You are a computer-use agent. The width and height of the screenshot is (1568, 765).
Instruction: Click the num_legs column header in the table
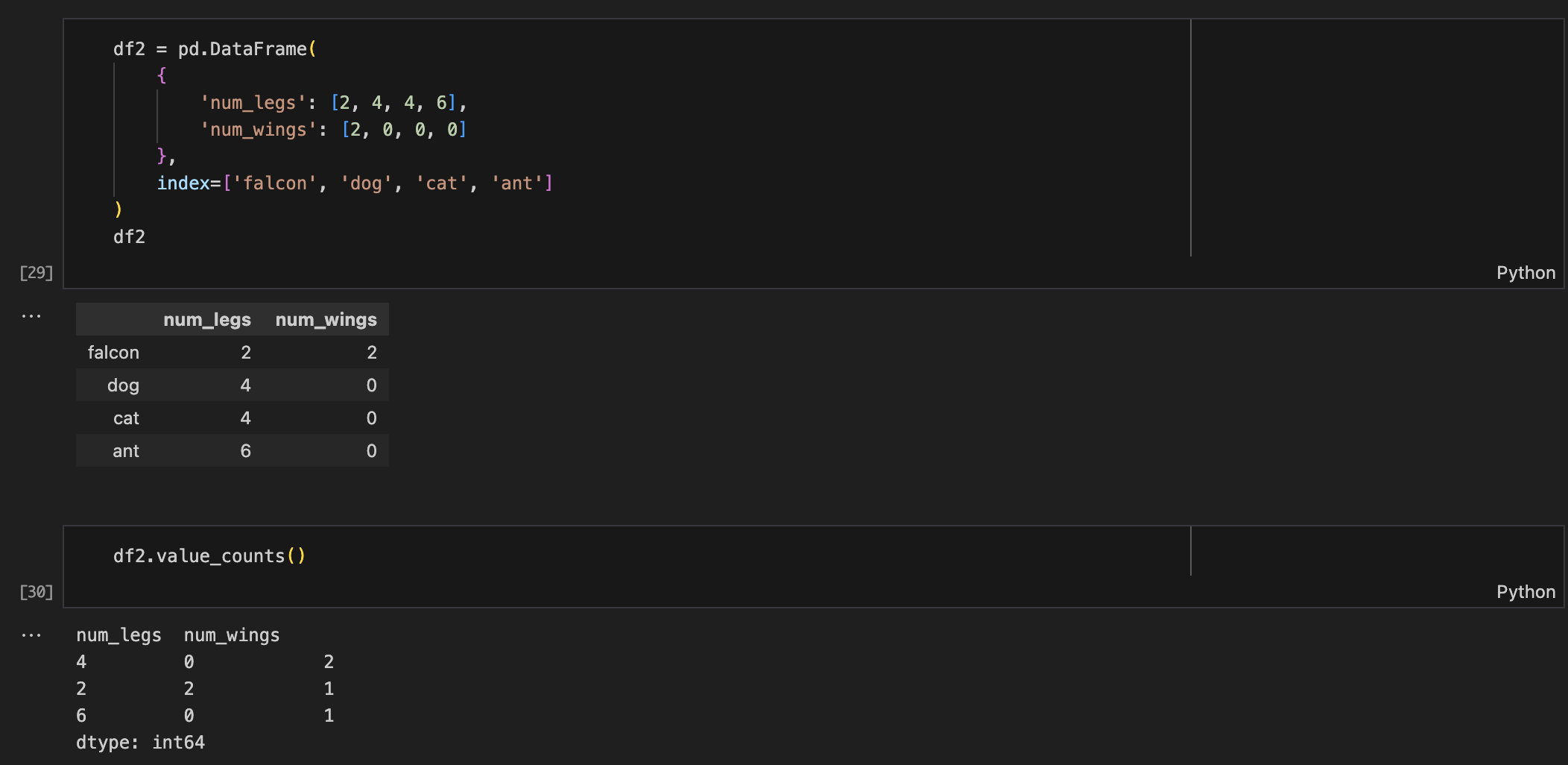pyautogui.click(x=206, y=320)
